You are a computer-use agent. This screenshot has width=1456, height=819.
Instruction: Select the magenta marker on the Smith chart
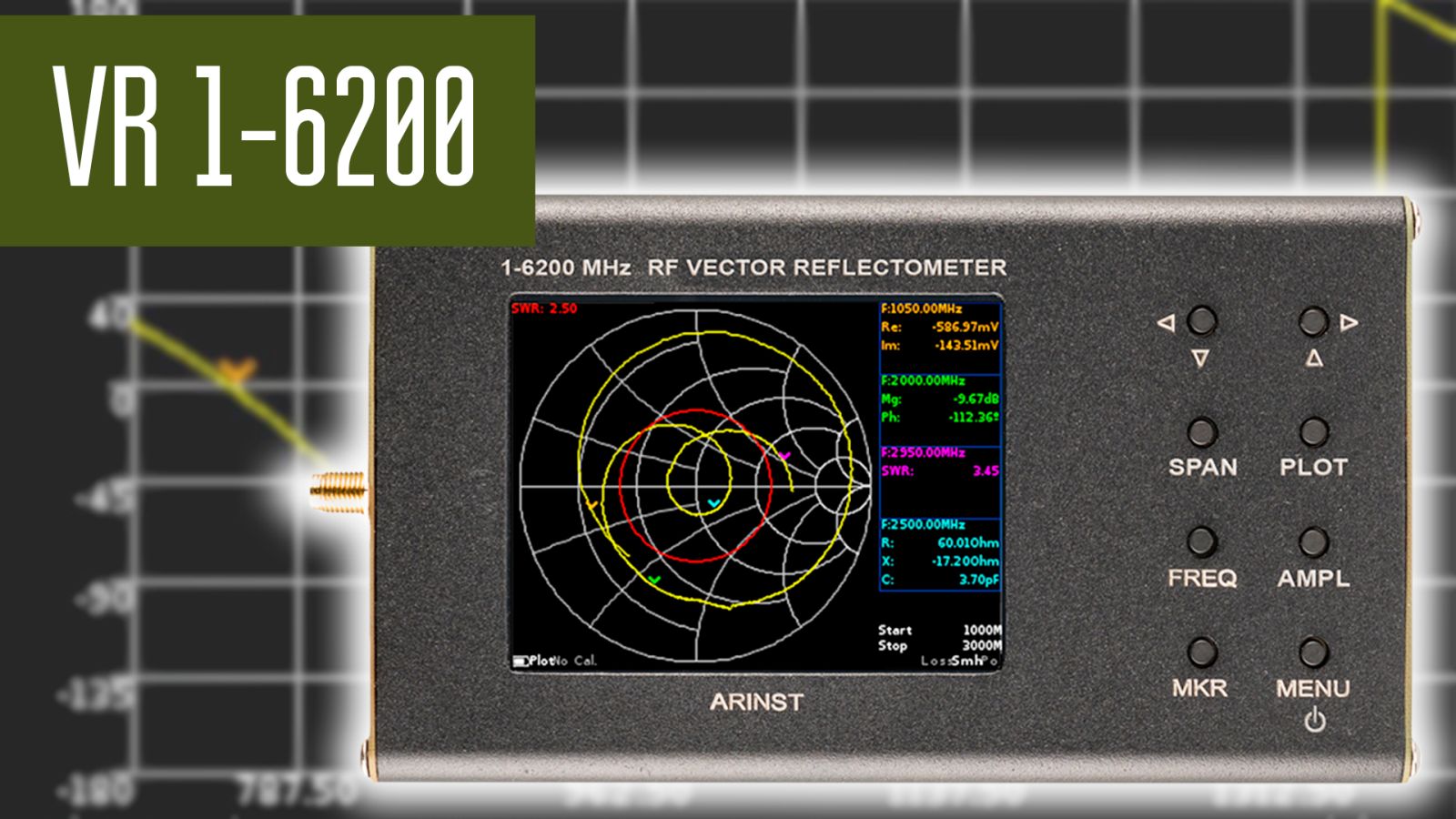click(784, 455)
